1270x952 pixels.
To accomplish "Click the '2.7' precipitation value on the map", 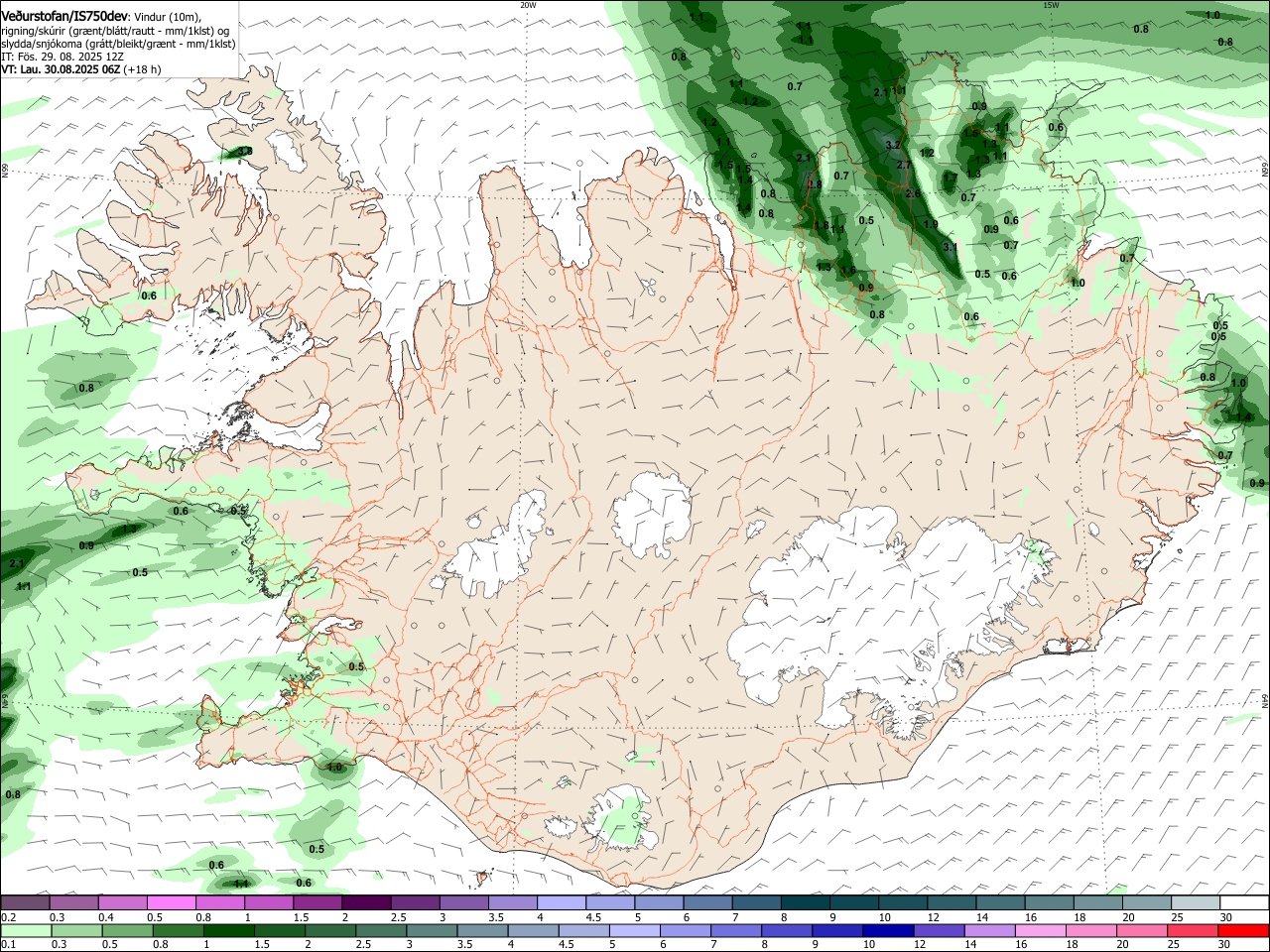I will point(903,165).
